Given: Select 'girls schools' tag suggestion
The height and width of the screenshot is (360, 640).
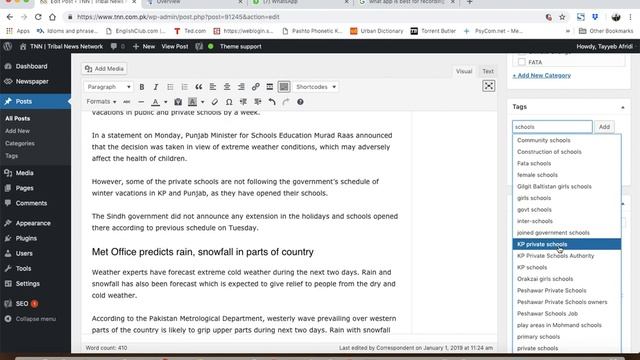Looking at the screenshot, I should [567, 198].
